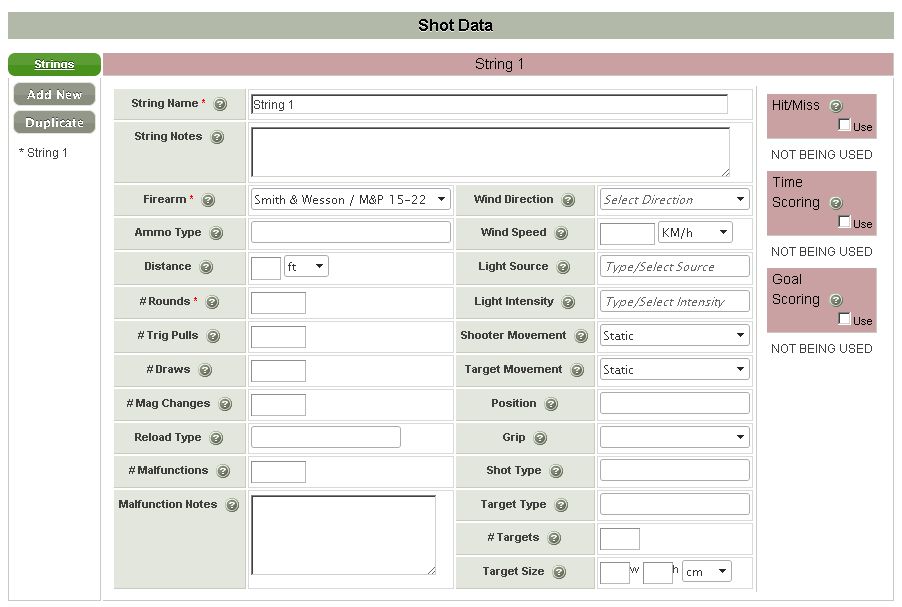Open the Firearm dropdown
The height and width of the screenshot is (607, 902).
(350, 200)
